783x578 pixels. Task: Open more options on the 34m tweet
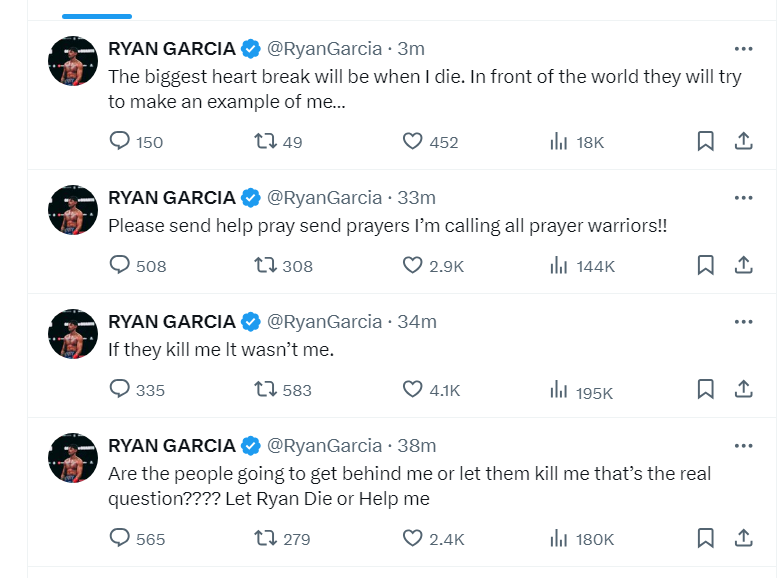tap(742, 321)
